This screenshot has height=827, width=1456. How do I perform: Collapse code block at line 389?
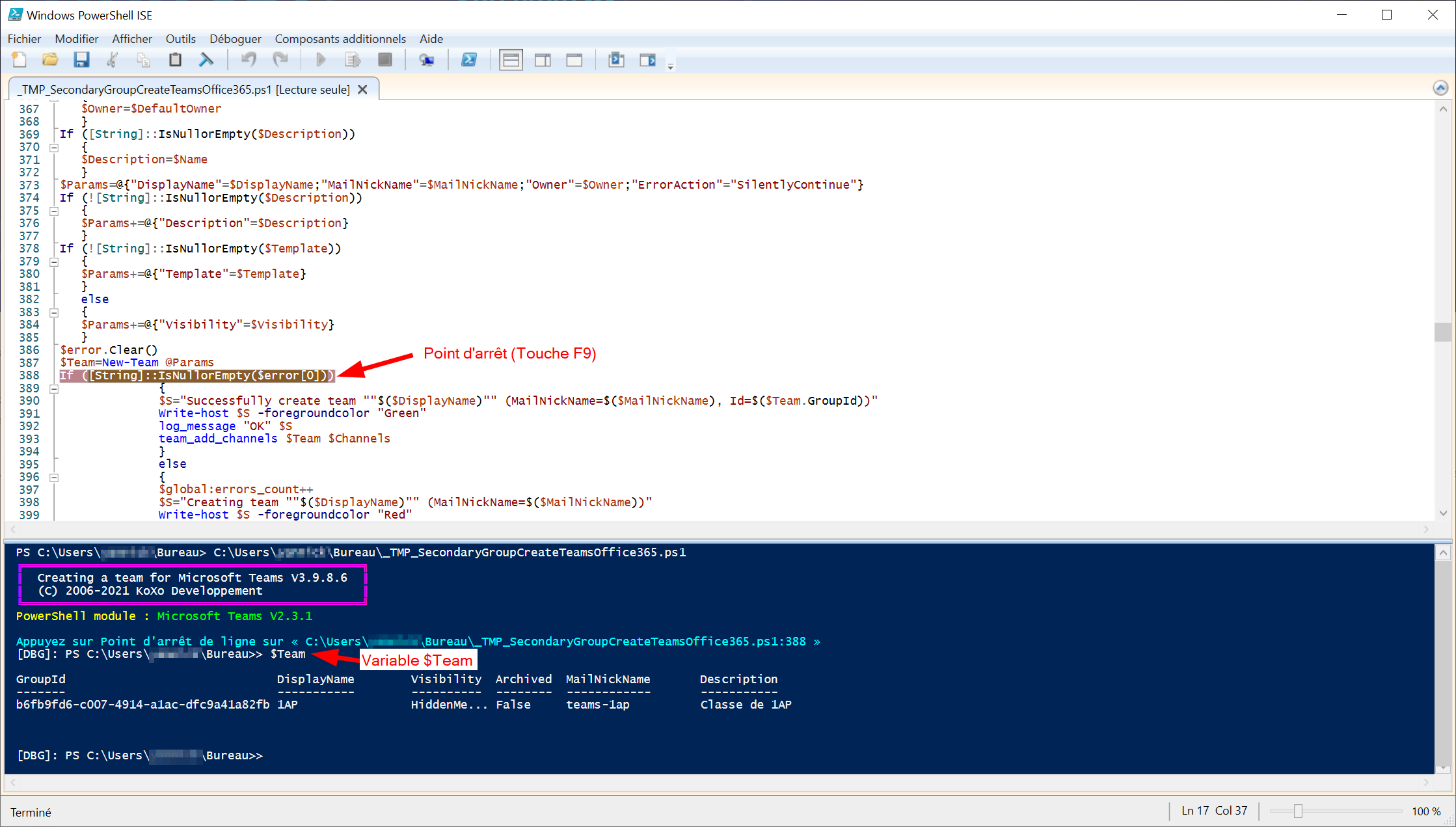coord(55,388)
